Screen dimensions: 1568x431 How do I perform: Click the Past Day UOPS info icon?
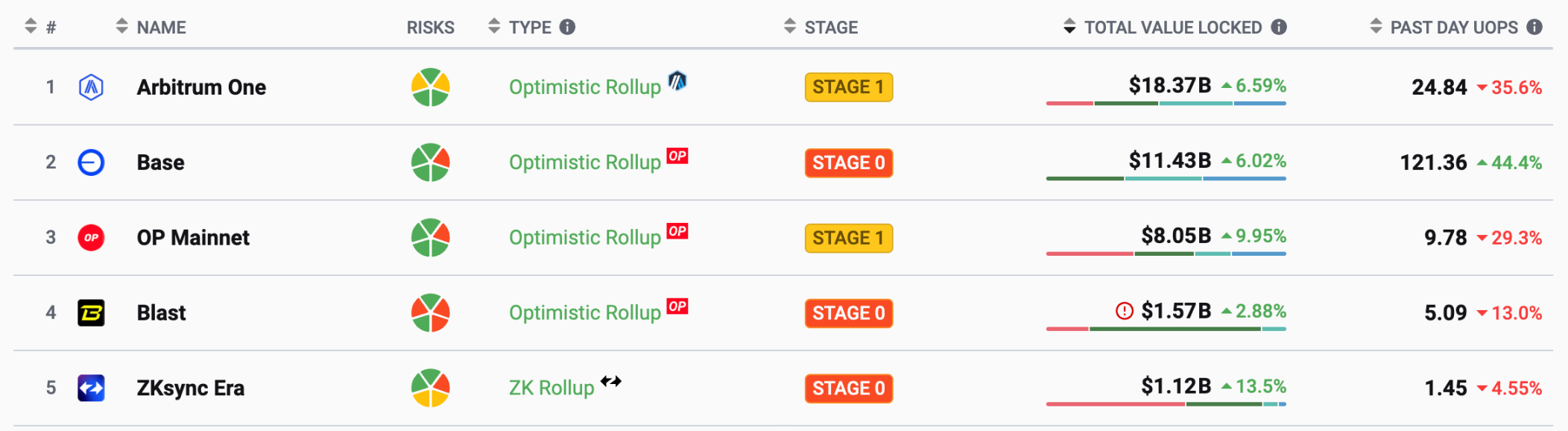1534,28
